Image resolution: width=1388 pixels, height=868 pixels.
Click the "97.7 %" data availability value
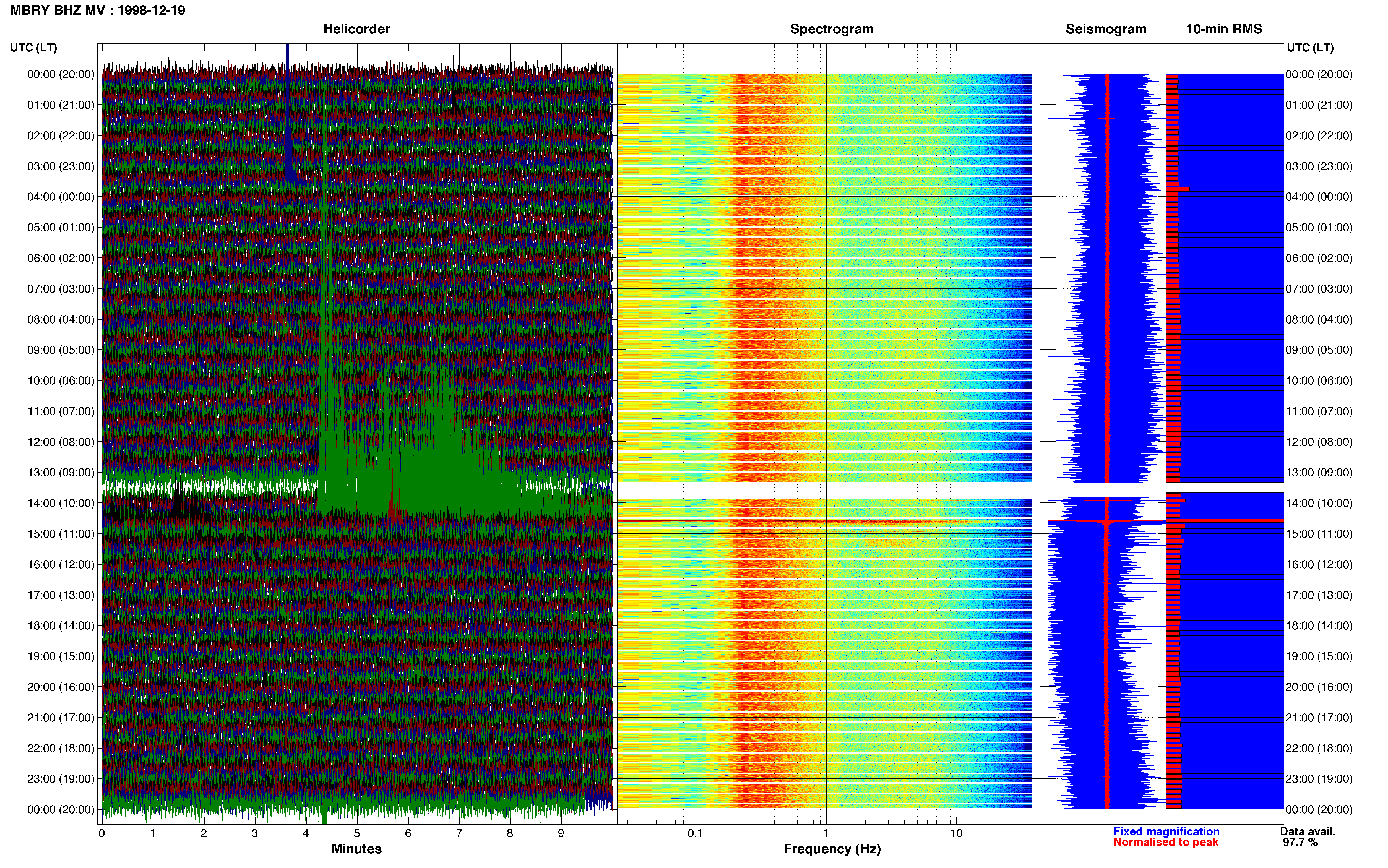click(x=1300, y=842)
